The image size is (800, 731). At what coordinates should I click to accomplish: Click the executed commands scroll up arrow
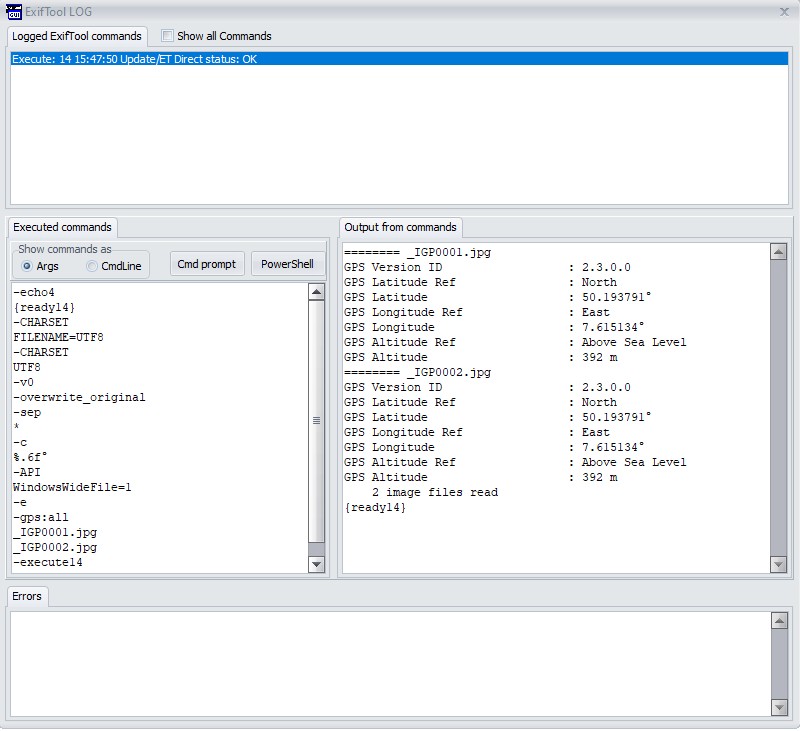pyautogui.click(x=316, y=292)
